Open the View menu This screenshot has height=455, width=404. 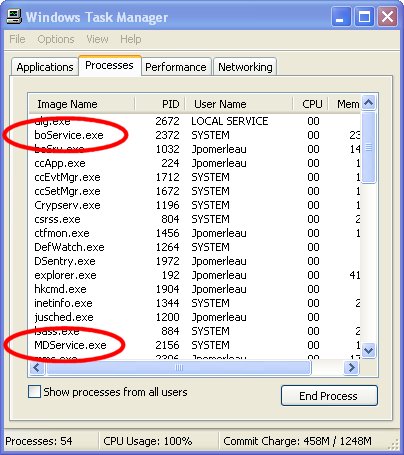click(97, 39)
